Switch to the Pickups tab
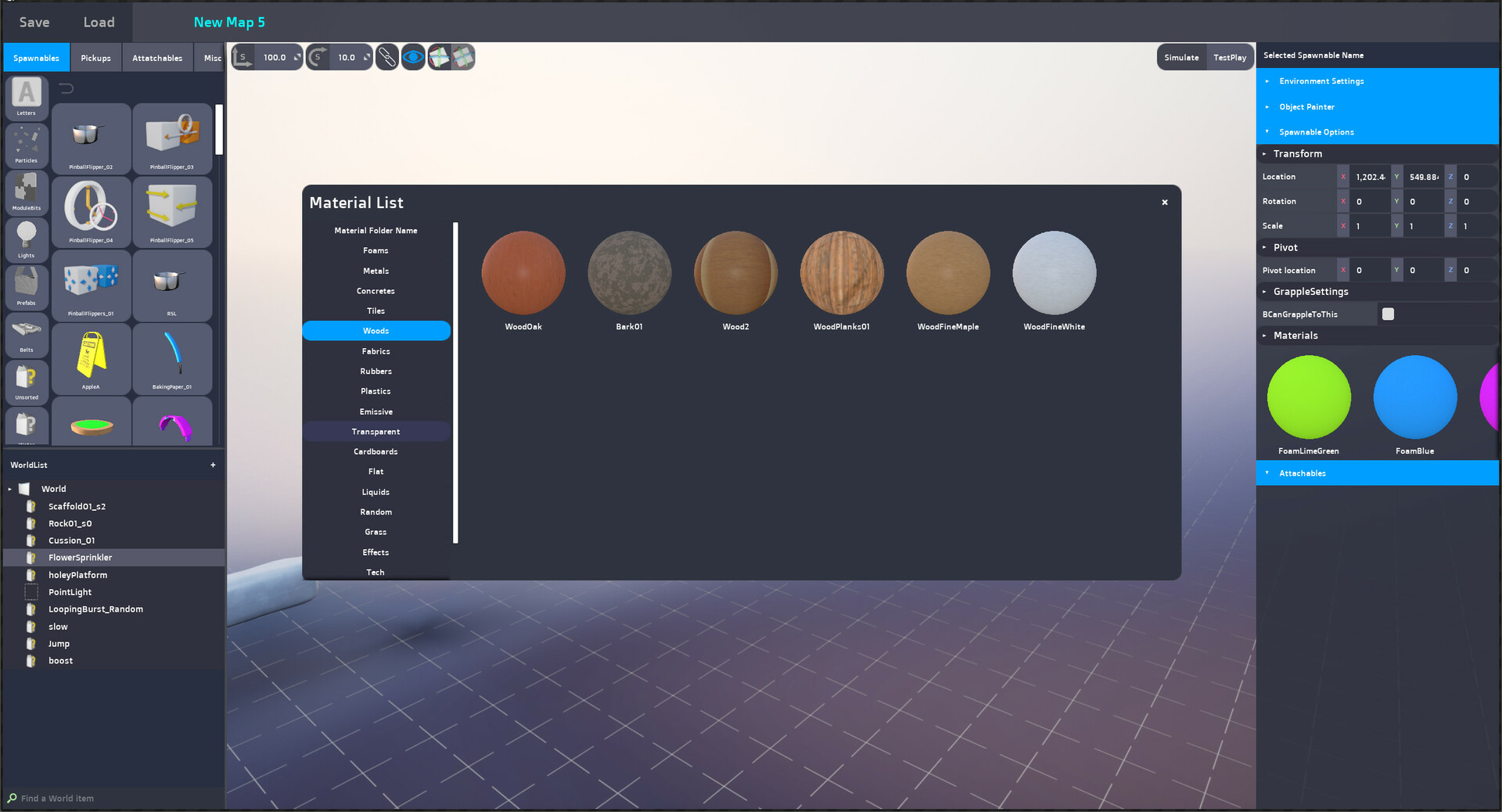 click(x=95, y=58)
